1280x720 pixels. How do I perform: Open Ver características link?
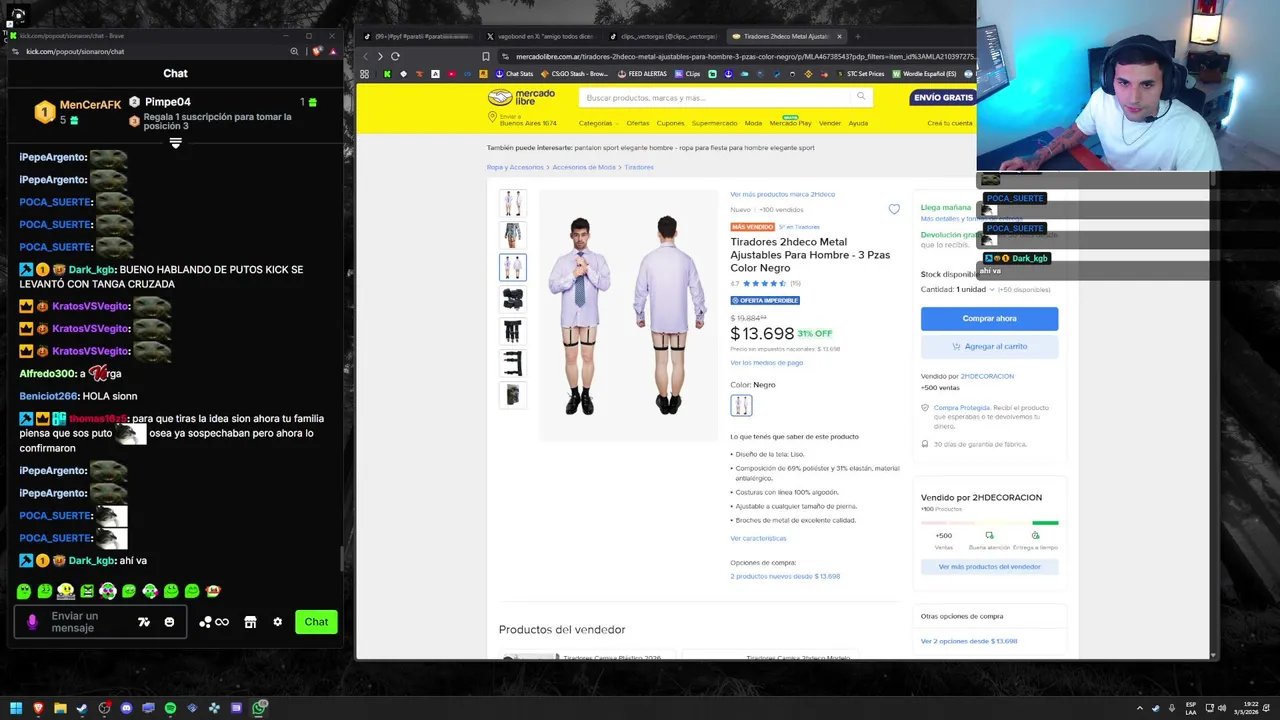[758, 538]
